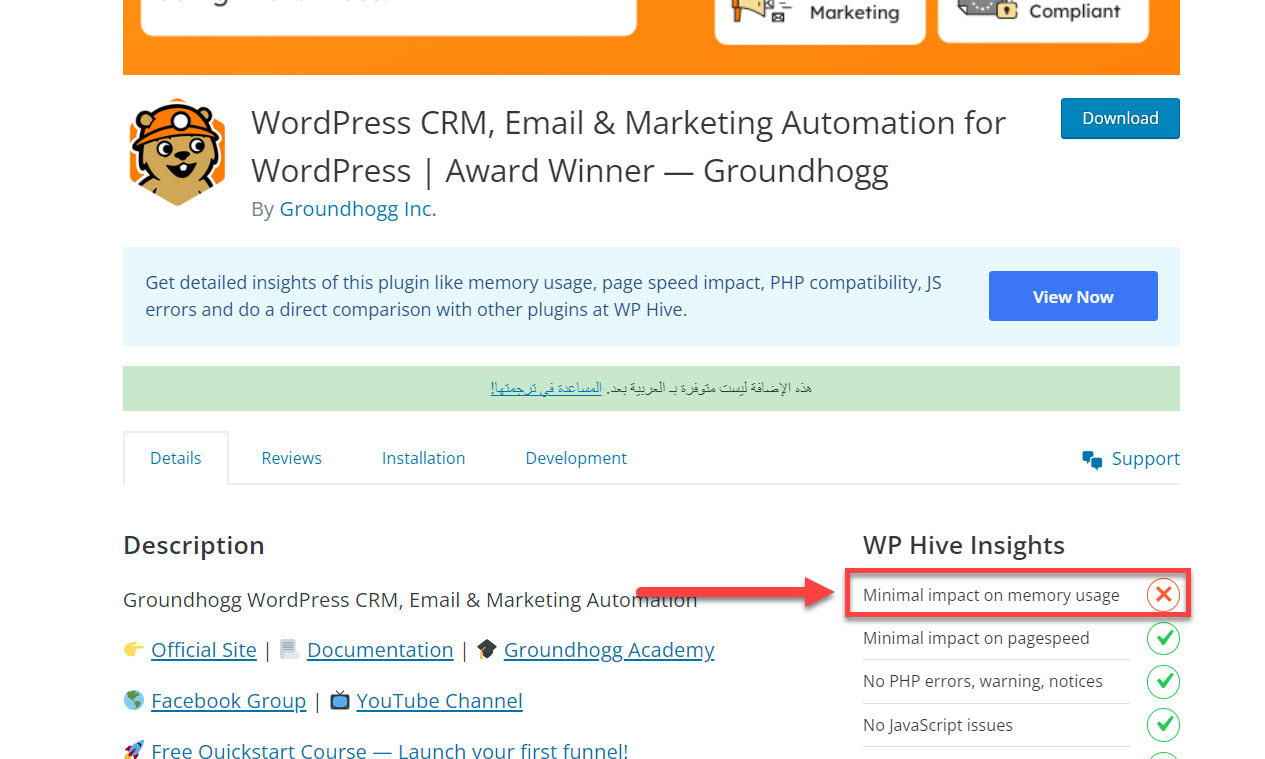Screen dimensions: 1265x759
Task: Click the document emoji before Documentation
Action: click(290, 650)
